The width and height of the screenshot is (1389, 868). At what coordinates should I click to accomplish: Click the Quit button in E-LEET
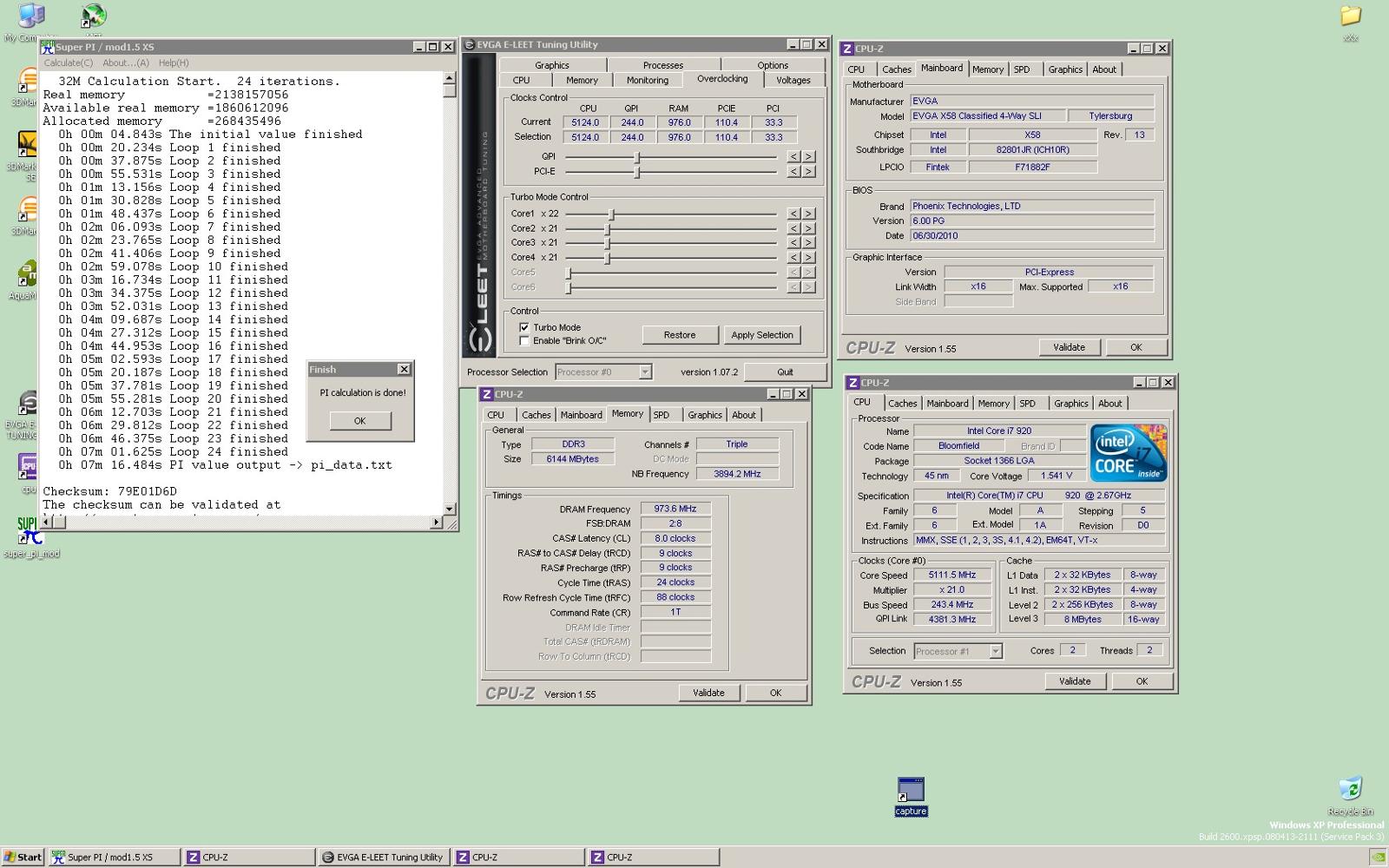[785, 372]
